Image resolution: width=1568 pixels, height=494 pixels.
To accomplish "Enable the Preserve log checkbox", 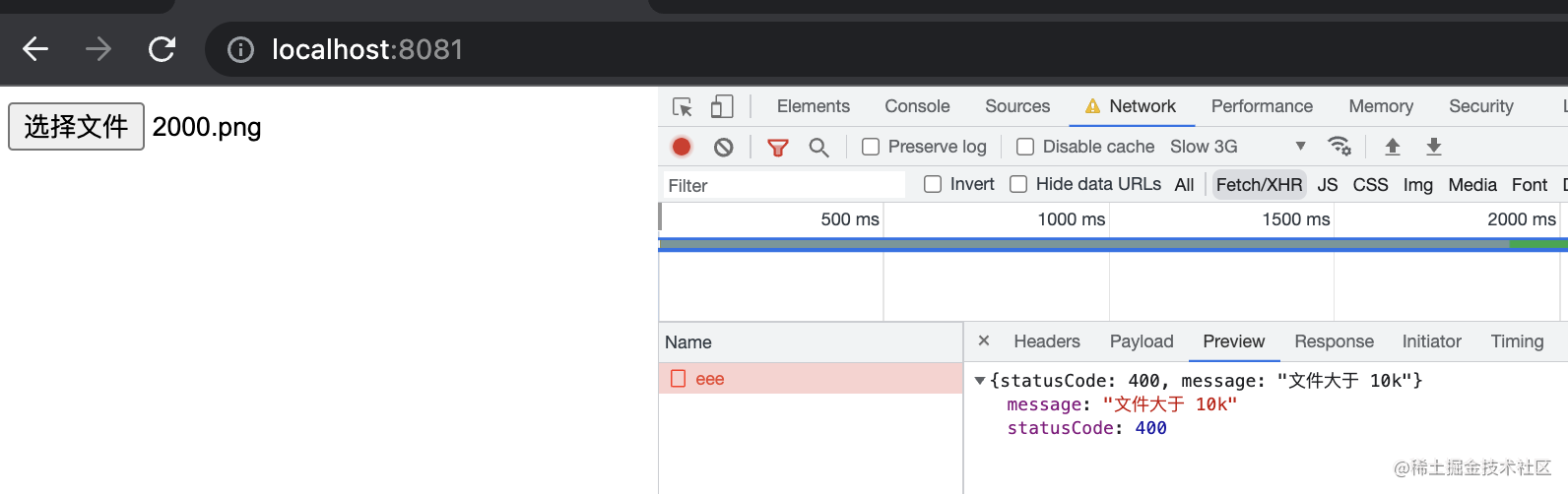I will click(871, 147).
